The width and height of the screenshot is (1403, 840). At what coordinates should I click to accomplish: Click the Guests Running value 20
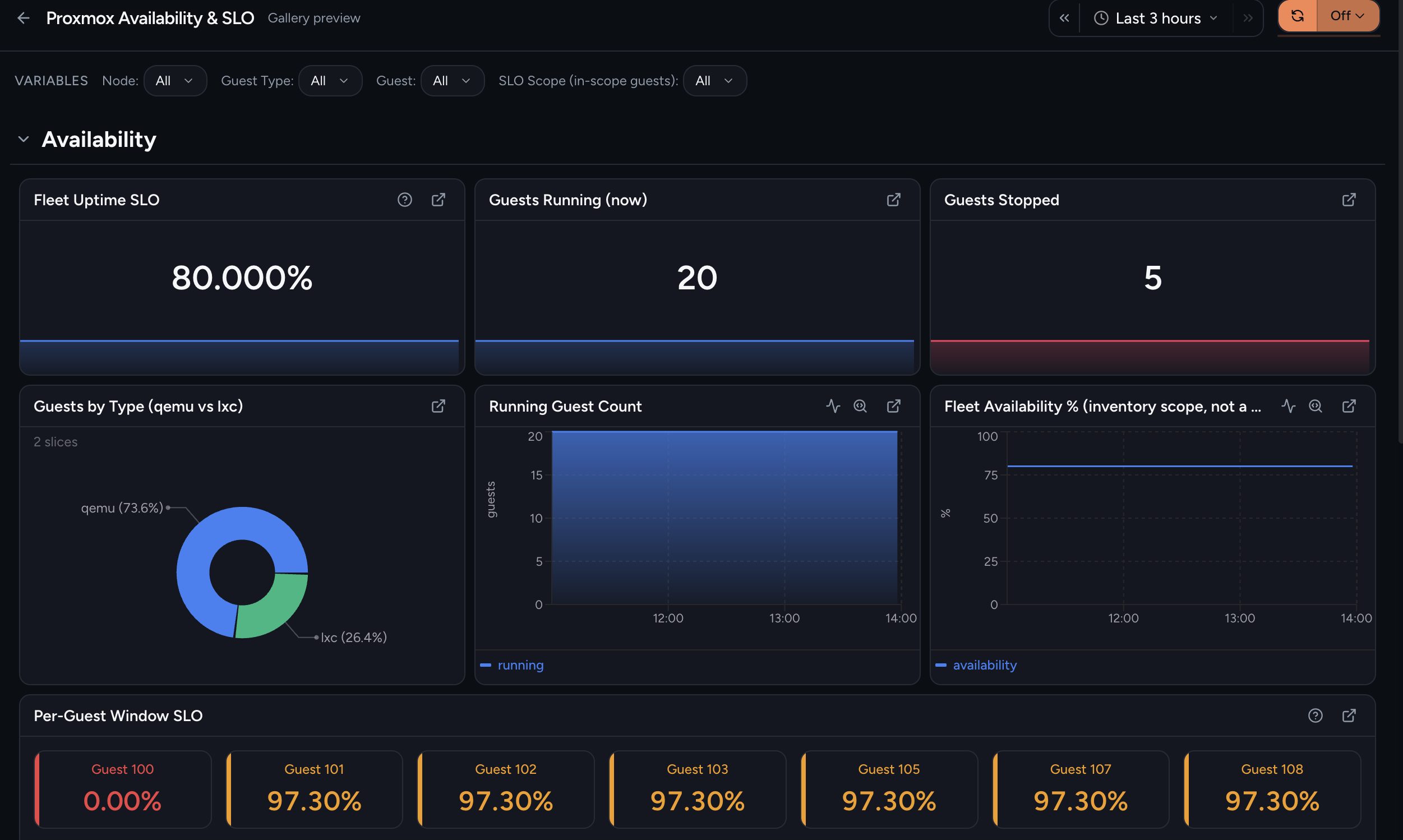coord(697,278)
